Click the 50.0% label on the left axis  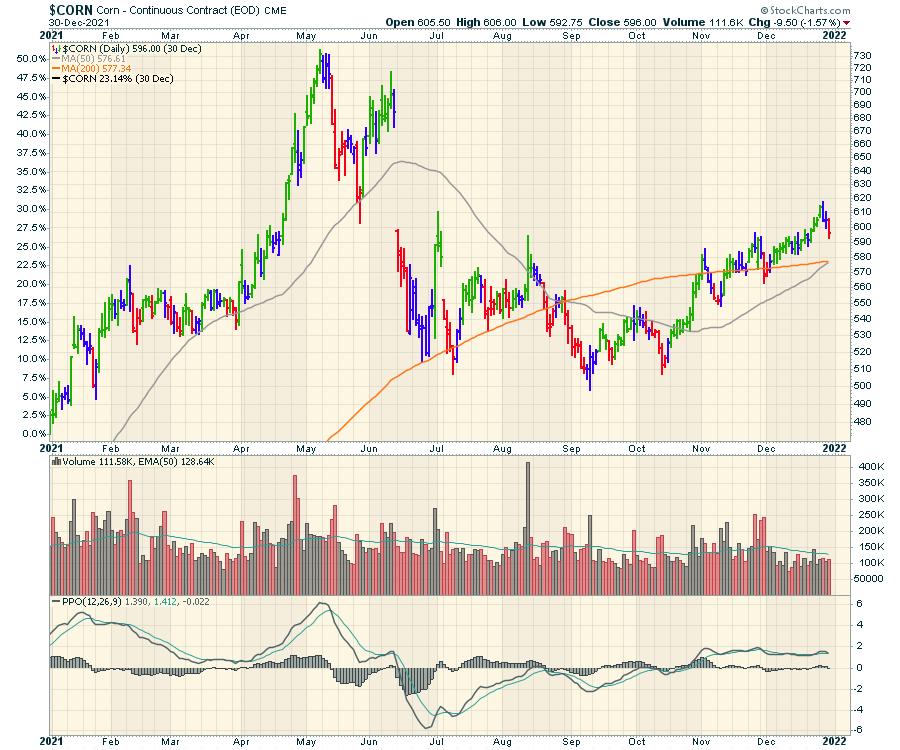point(32,58)
